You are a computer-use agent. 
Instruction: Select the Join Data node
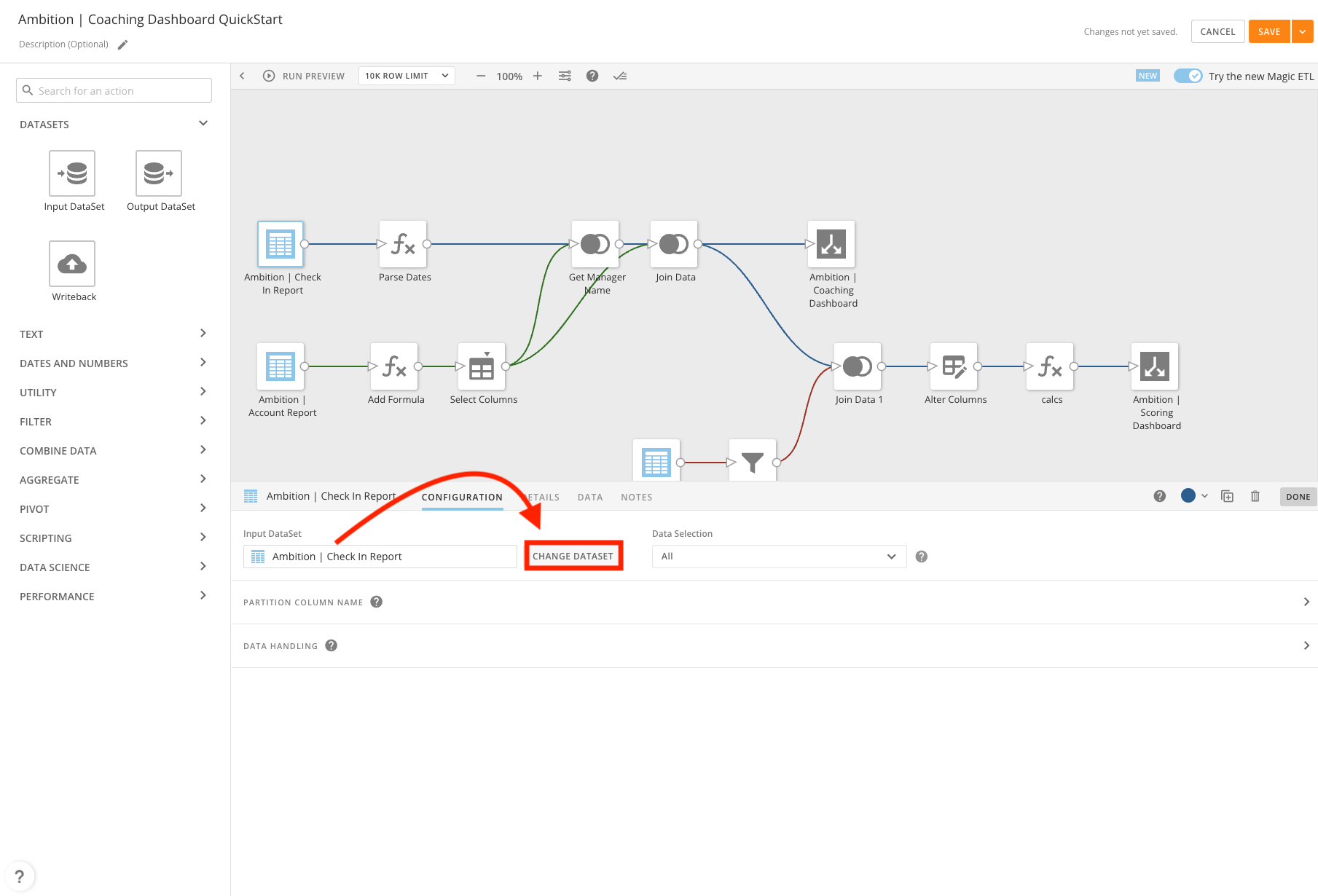coord(674,244)
